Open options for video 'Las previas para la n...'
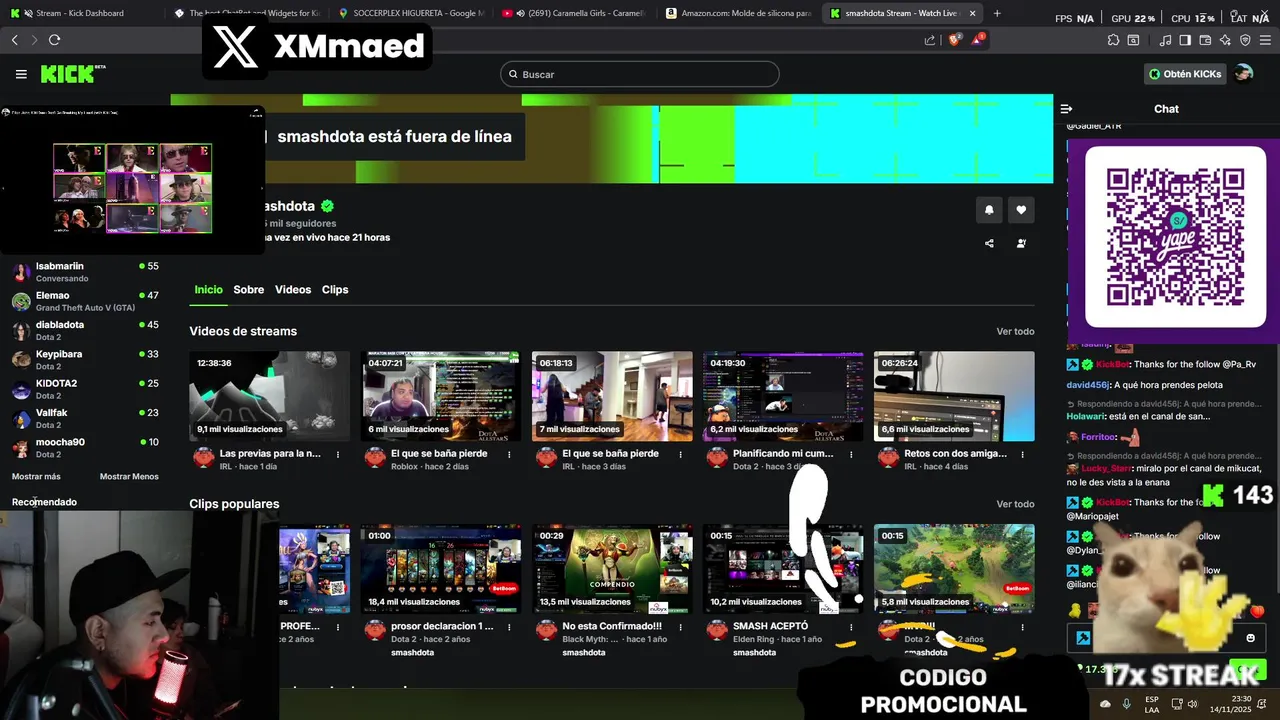The height and width of the screenshot is (720, 1280). tap(338, 454)
